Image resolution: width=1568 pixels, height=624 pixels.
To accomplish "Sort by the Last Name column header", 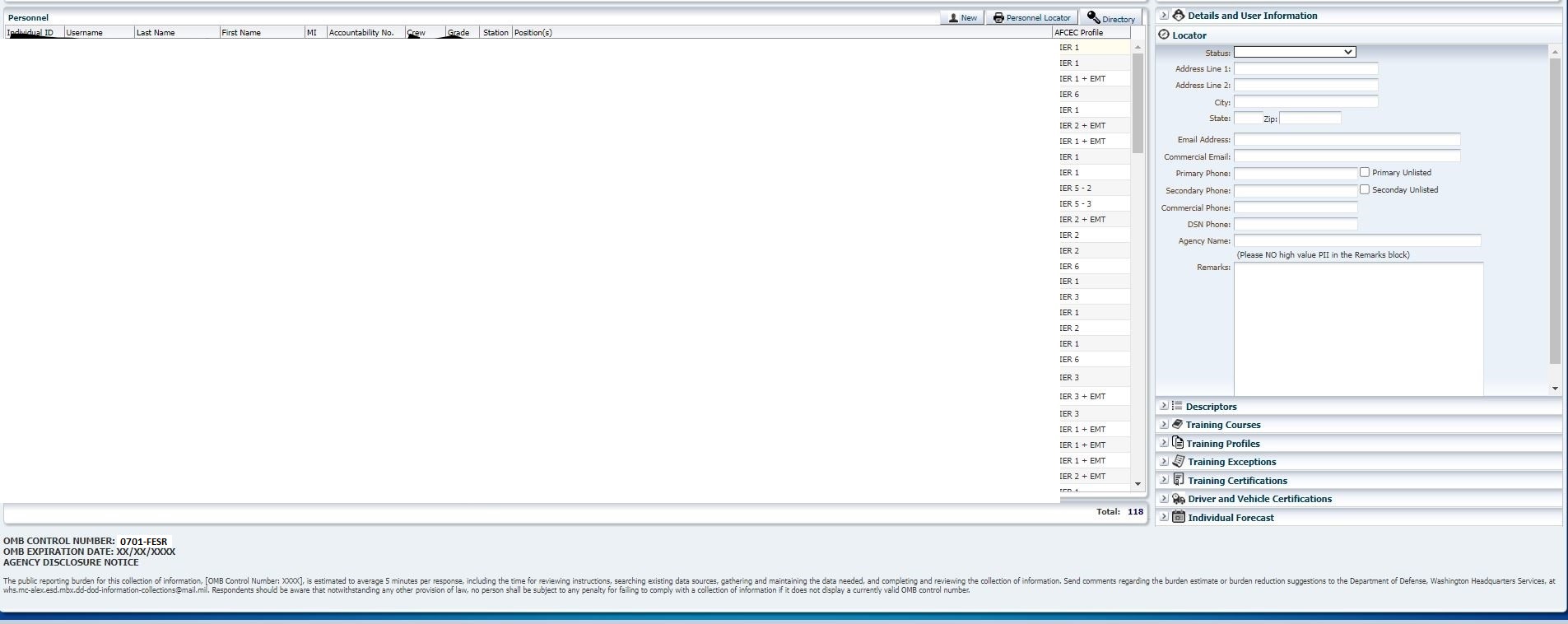I will (x=156, y=32).
